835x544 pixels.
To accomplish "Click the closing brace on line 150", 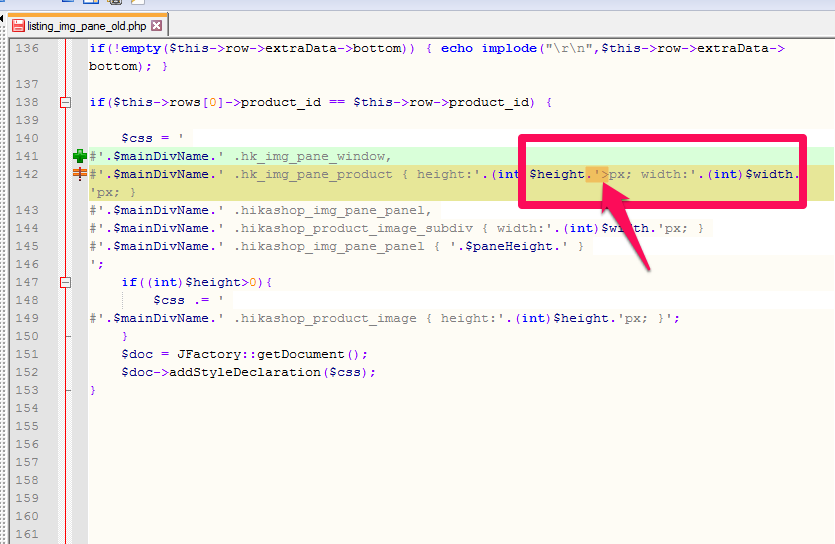I will pos(125,336).
